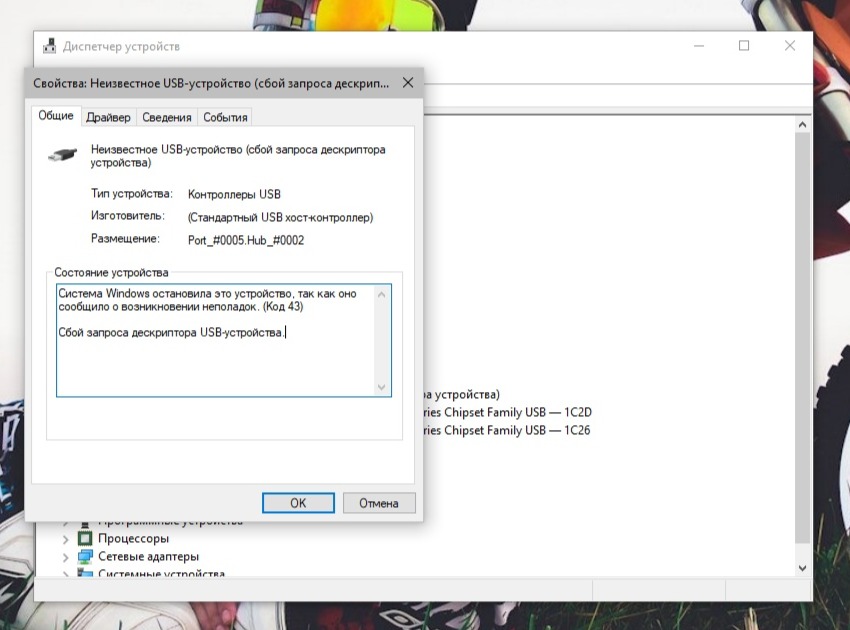The width and height of the screenshot is (850, 630).
Task: Close the device properties dialog
Action: click(408, 82)
